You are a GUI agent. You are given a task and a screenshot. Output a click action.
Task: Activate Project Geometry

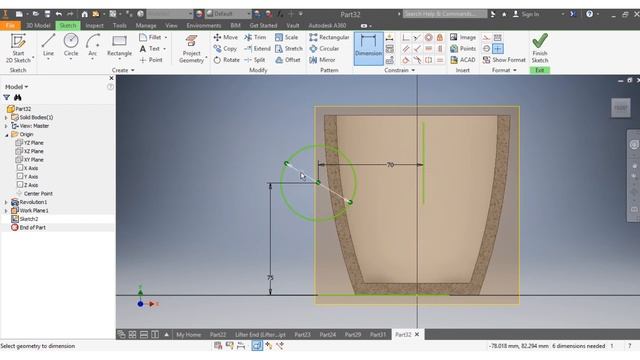click(191, 49)
